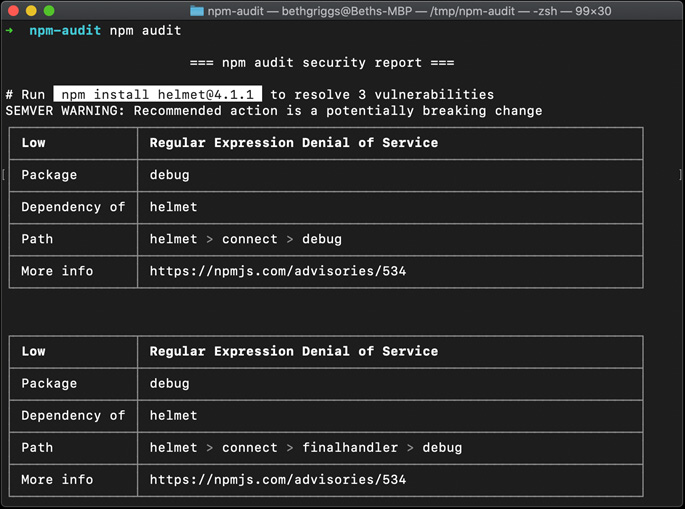Click 'Path' label in first table
The height and width of the screenshot is (509, 685).
coord(37,239)
